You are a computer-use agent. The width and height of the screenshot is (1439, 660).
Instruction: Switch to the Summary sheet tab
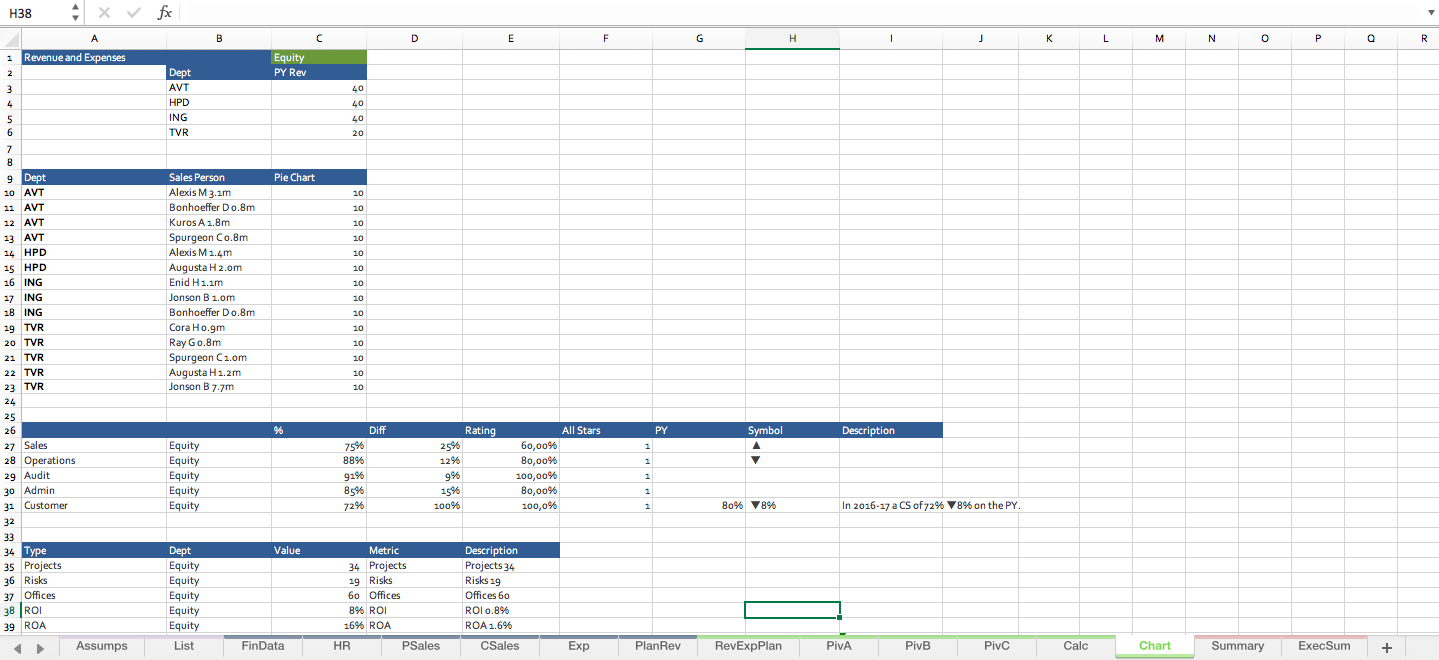[1237, 647]
